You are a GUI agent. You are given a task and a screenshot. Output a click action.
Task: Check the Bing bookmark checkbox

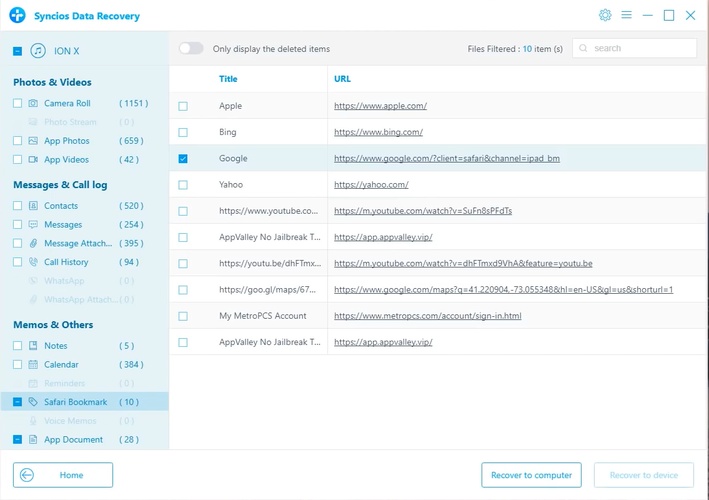pos(183,132)
